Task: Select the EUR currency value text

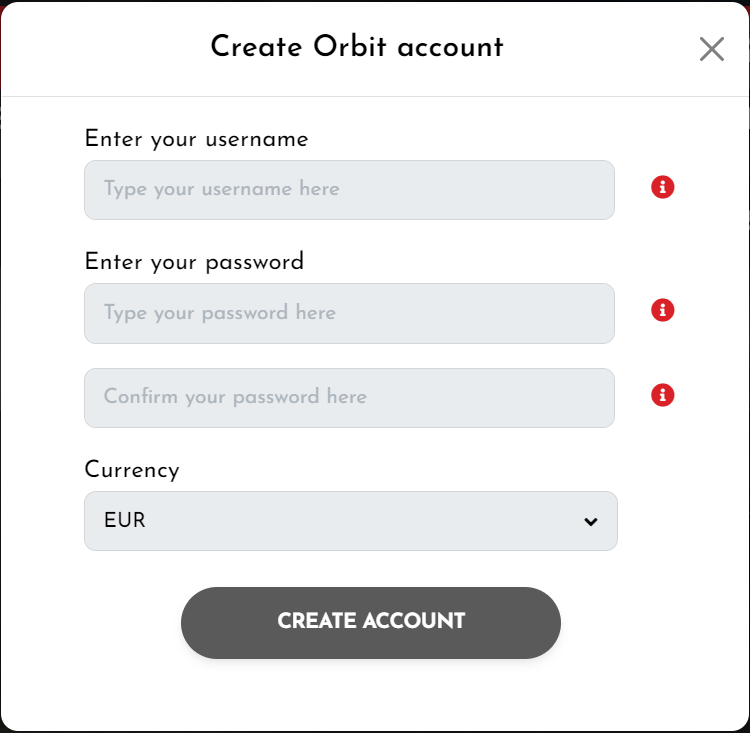Action: point(125,521)
